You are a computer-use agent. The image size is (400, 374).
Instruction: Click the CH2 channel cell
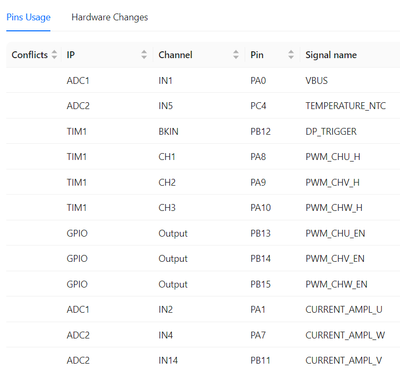pyautogui.click(x=167, y=182)
